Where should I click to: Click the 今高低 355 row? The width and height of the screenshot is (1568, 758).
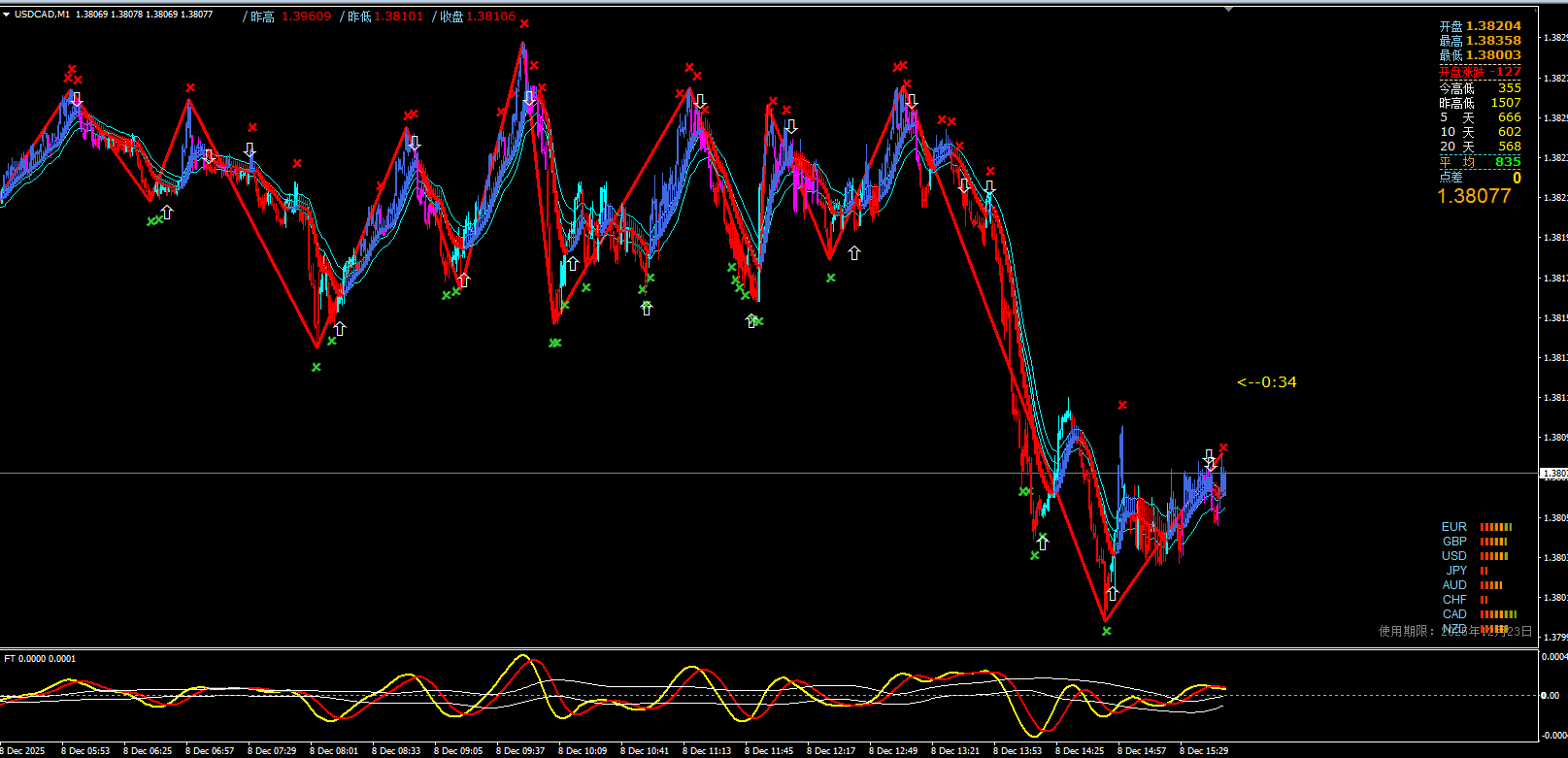[x=1480, y=88]
